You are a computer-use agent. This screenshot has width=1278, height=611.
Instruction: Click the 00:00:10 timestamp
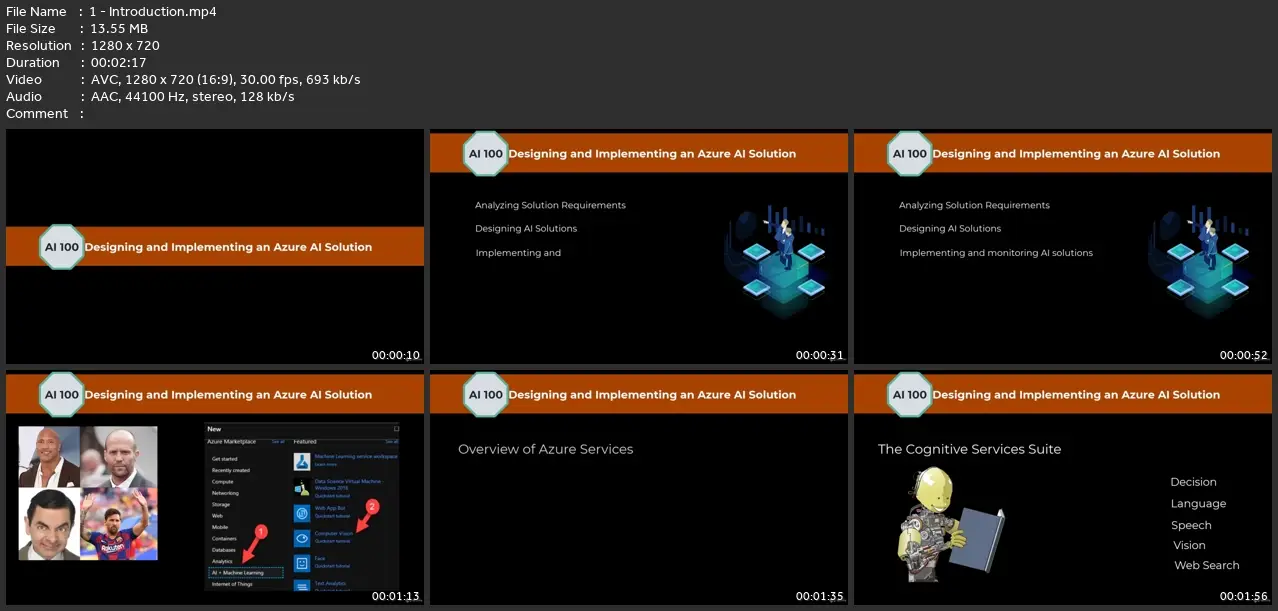tap(396, 355)
